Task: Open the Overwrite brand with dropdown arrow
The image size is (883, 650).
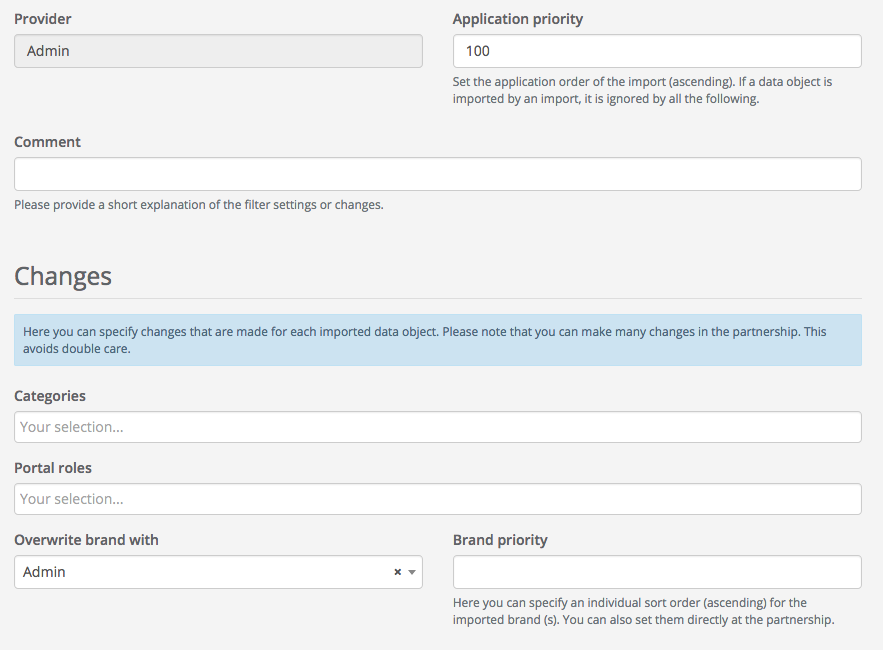Action: [x=412, y=572]
